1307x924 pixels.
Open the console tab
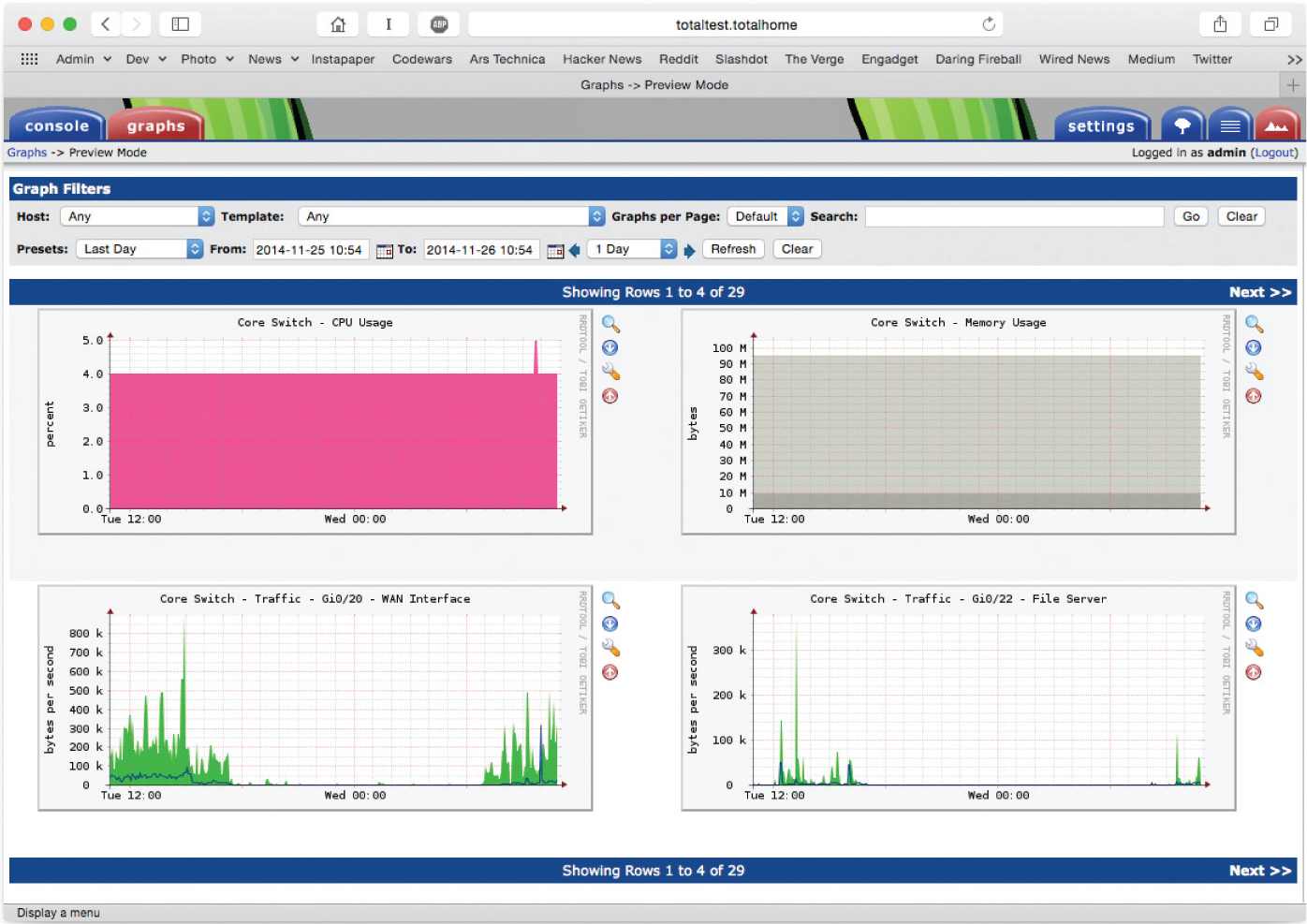click(x=56, y=125)
